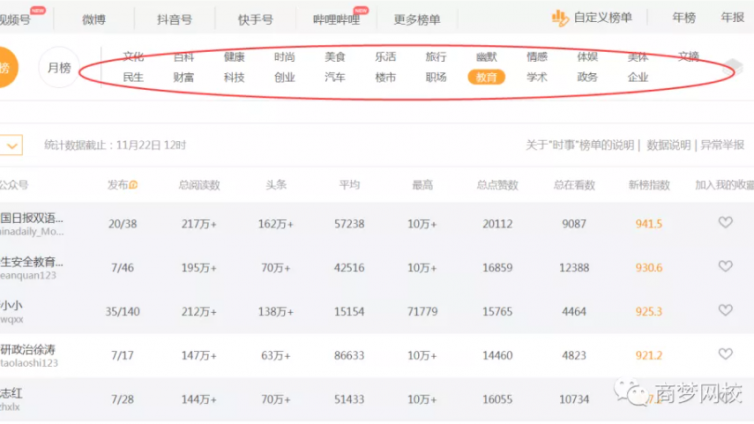
Task: Select the 乐活 category
Action: click(386, 57)
